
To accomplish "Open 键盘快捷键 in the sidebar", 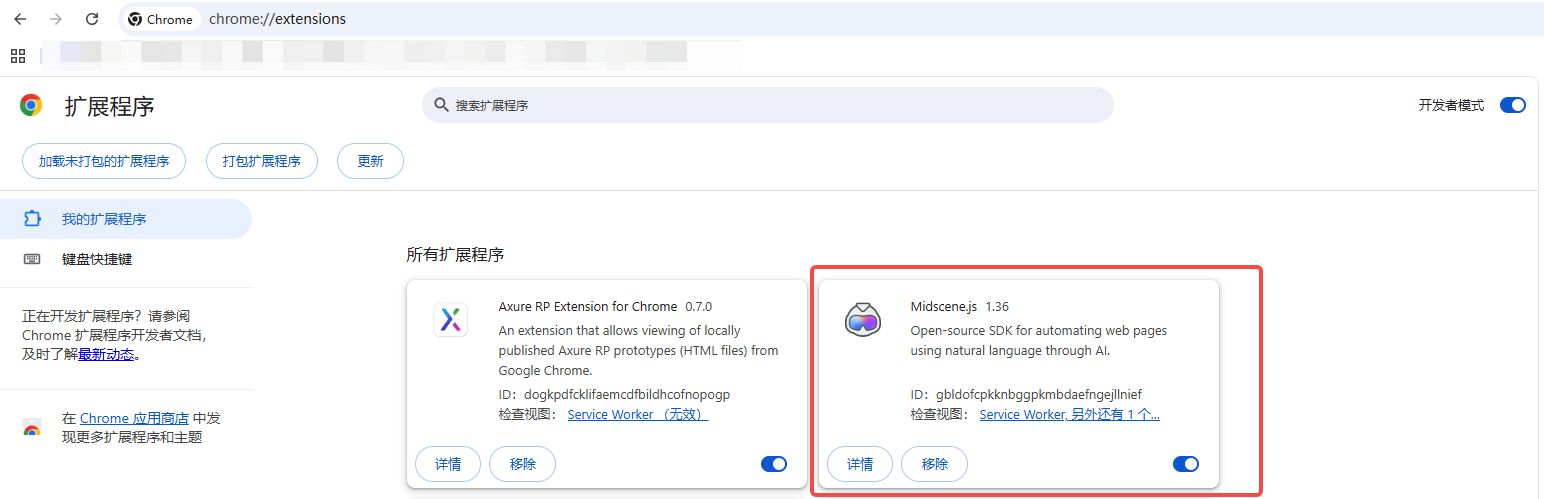I will point(126,259).
